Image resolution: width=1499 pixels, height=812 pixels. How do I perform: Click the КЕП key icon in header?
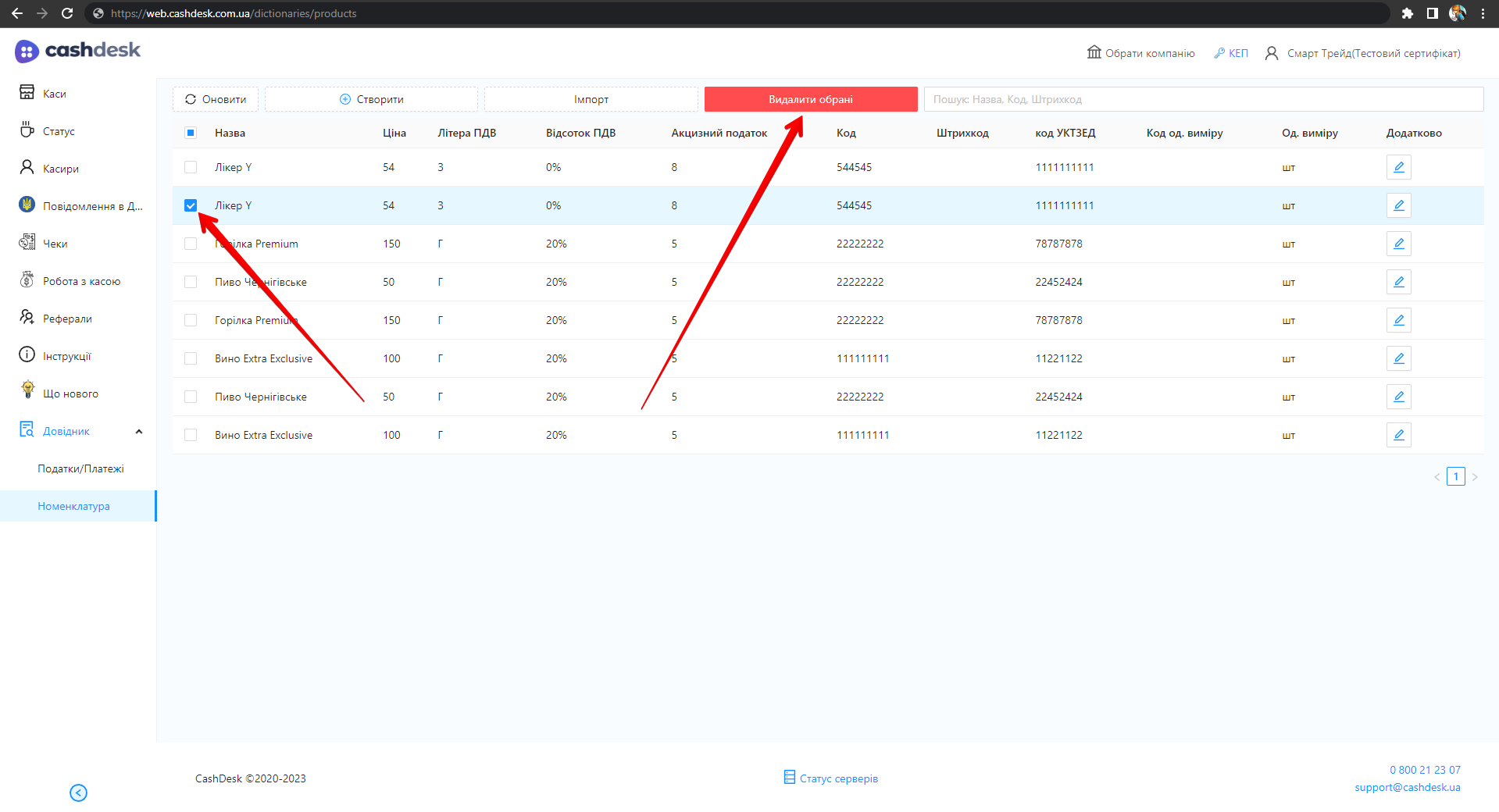click(1219, 53)
